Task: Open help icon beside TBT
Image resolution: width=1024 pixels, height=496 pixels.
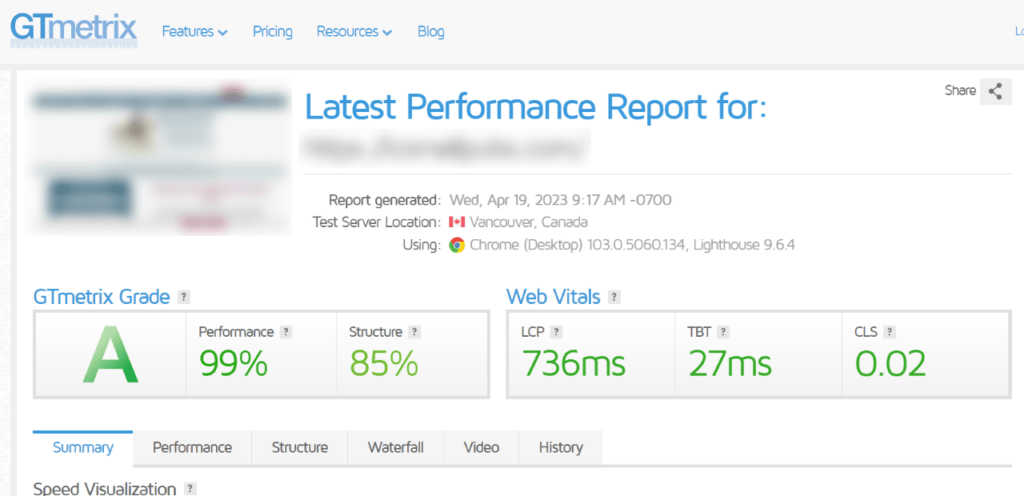Action: 722,332
